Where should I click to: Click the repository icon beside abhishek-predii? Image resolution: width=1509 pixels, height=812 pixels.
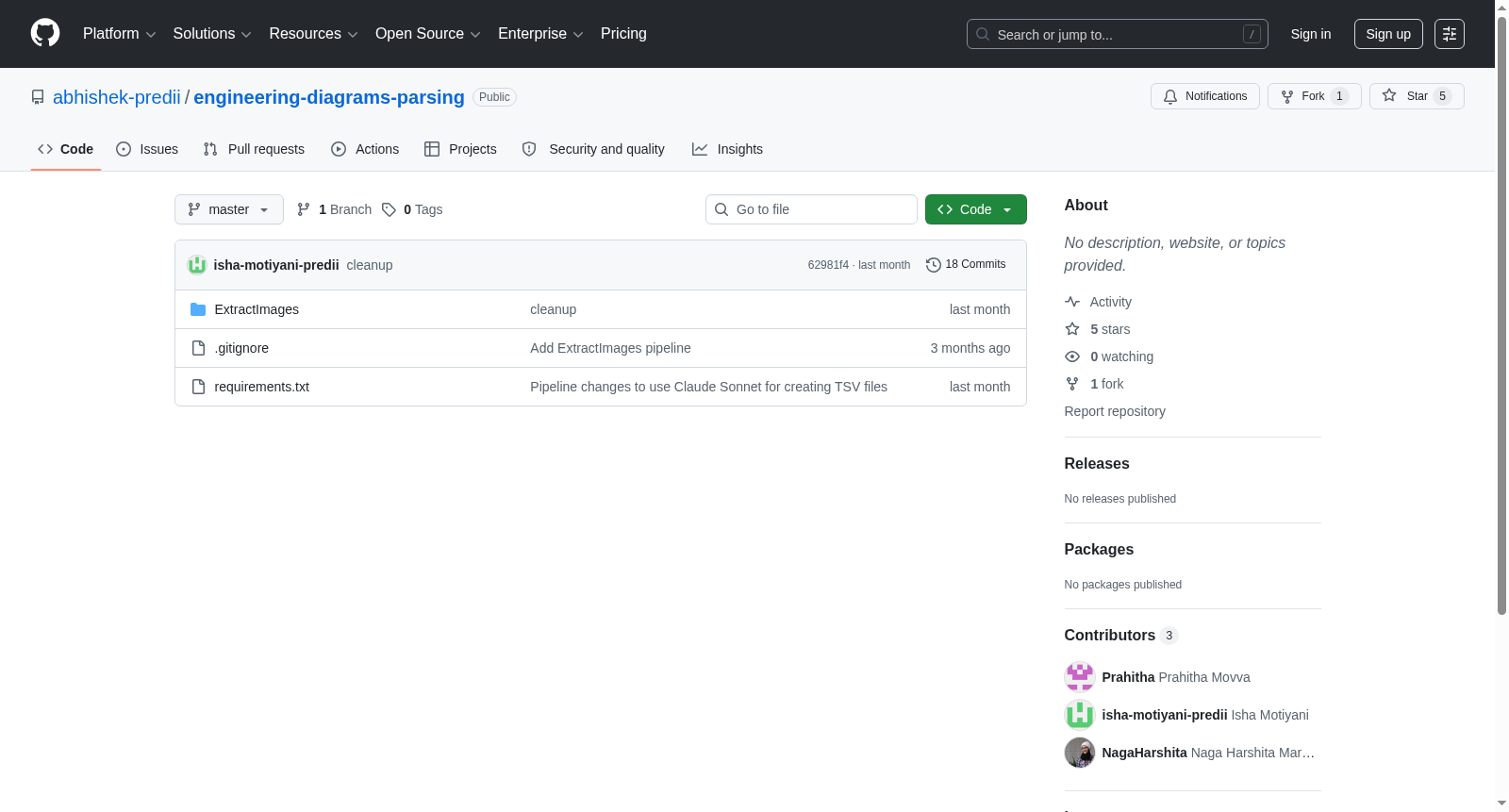click(x=38, y=97)
